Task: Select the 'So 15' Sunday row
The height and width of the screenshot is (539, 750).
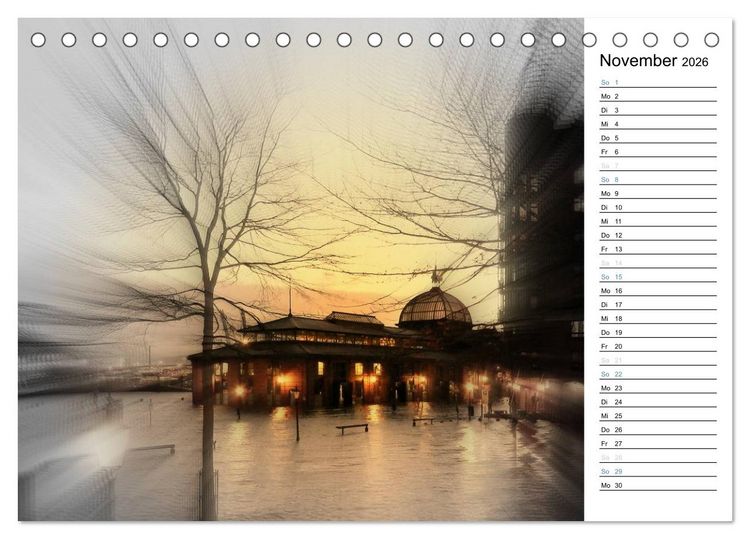Action: [x=658, y=276]
